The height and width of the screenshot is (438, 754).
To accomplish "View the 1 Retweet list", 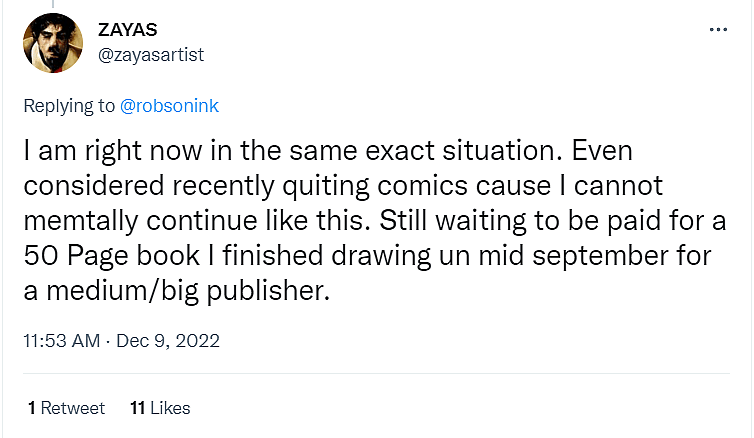I will point(66,408).
